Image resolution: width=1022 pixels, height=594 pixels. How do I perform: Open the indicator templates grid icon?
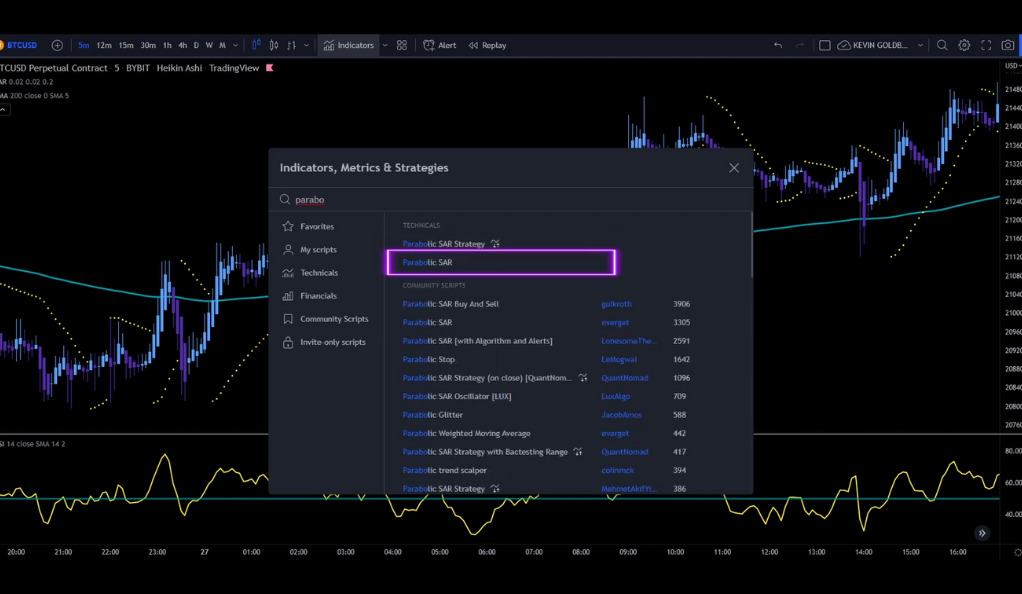[402, 45]
